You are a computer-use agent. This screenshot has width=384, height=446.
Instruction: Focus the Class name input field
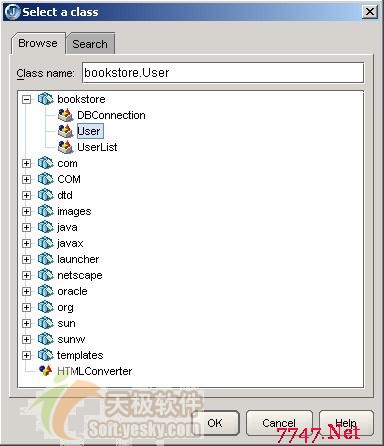click(x=223, y=73)
